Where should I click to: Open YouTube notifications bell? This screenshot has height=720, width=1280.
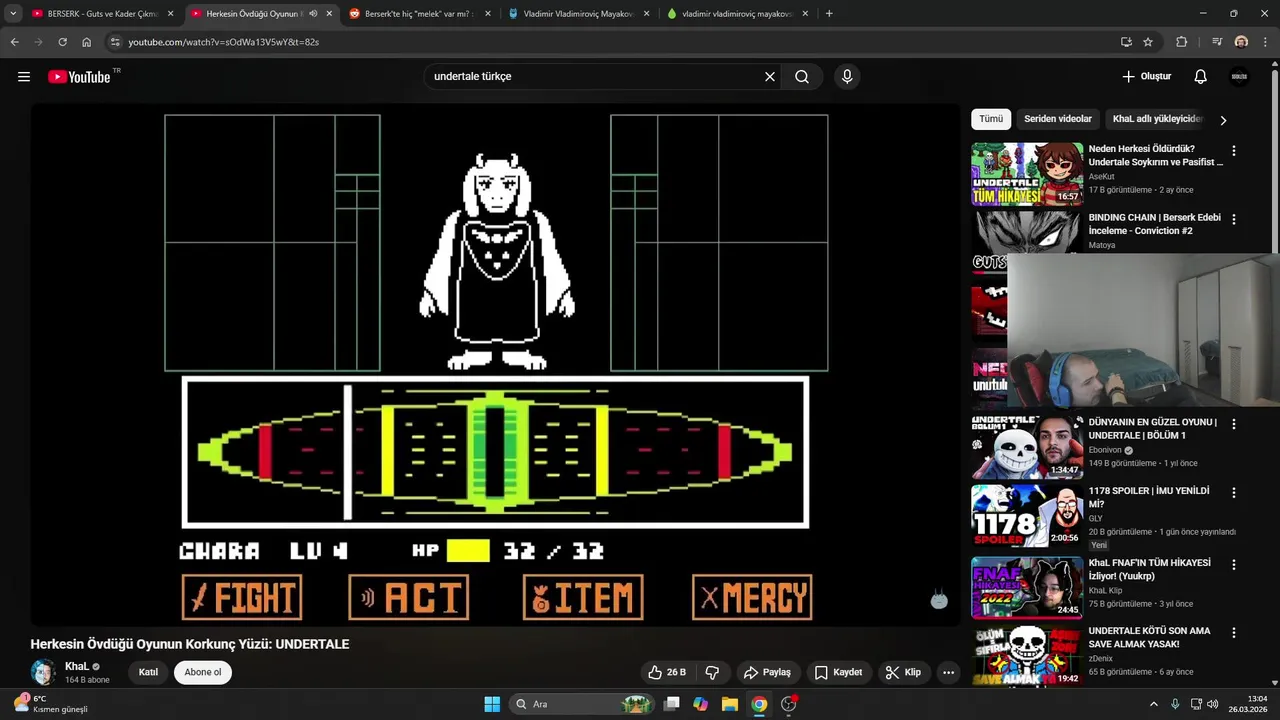pos(1201,77)
